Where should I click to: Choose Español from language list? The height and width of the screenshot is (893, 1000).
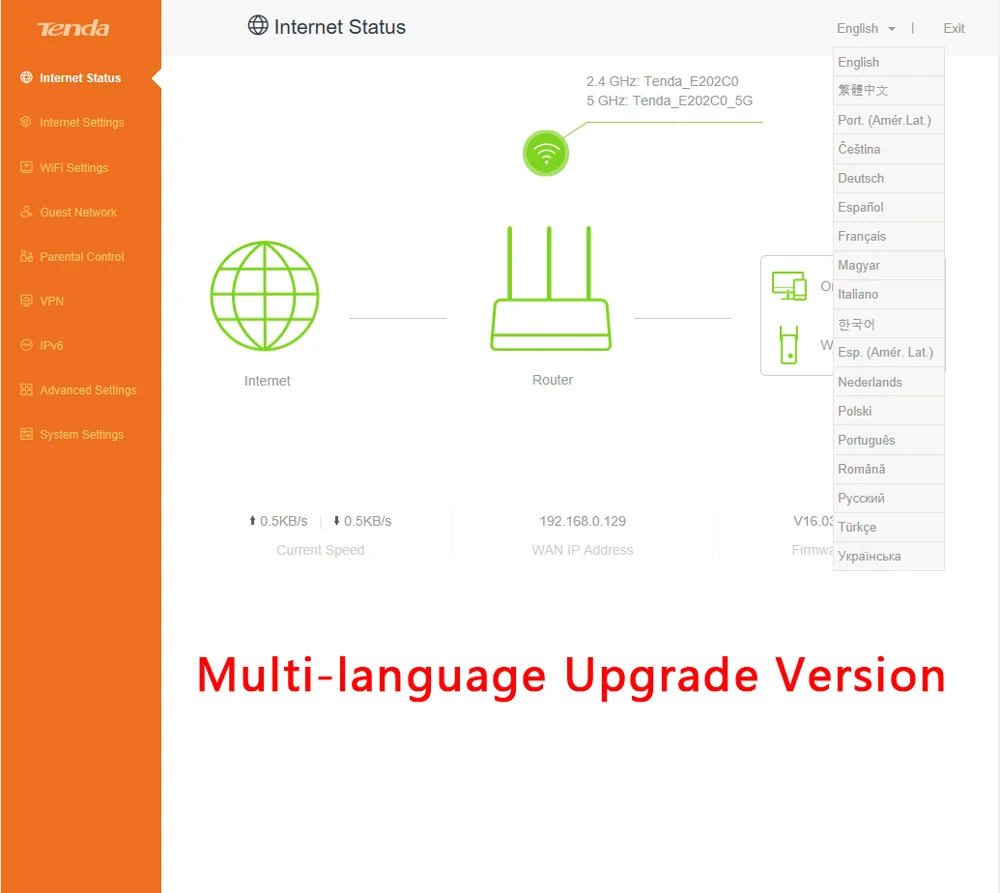888,207
